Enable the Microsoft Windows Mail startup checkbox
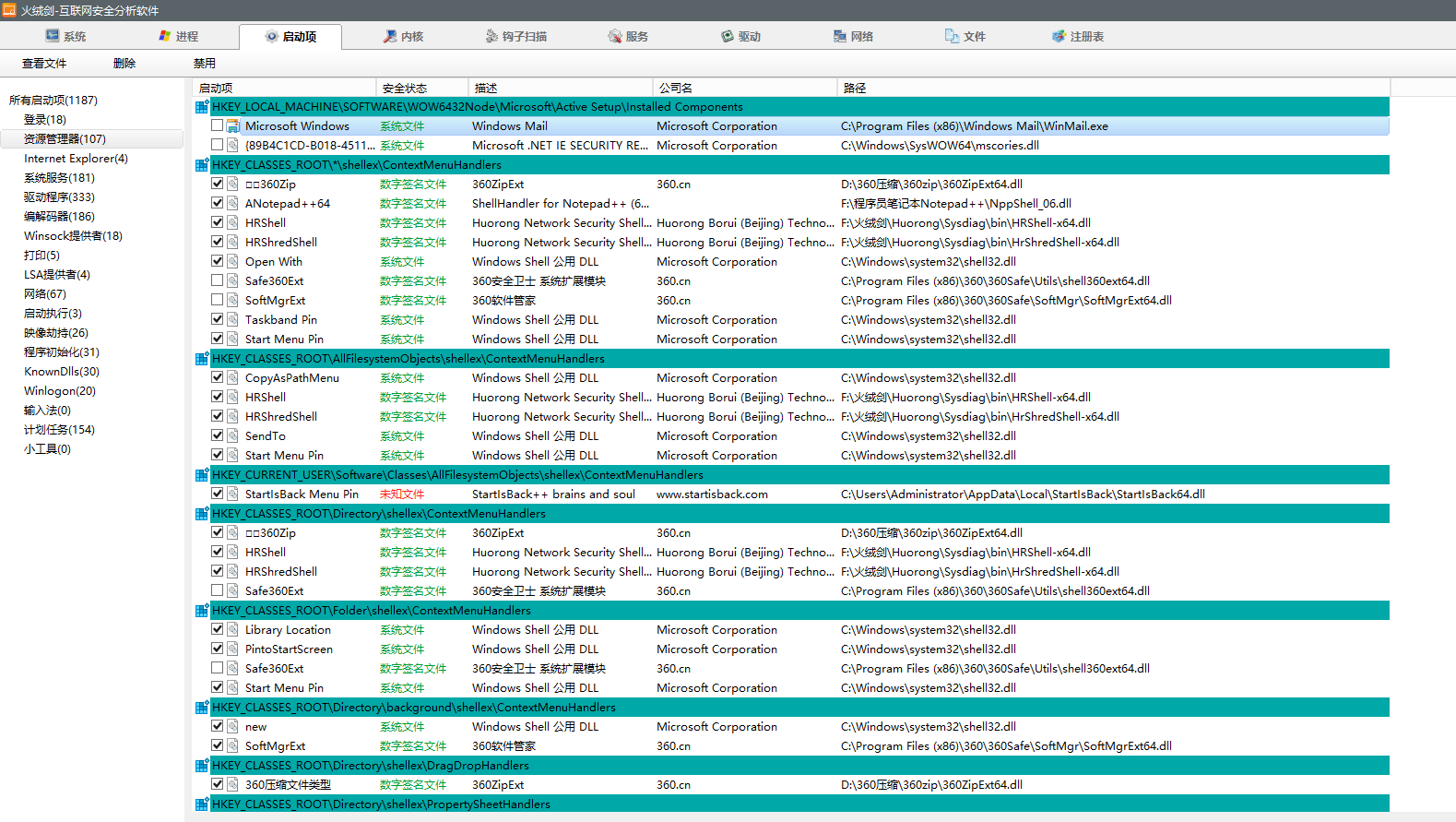Screen dimensions: 1456x822 pyautogui.click(x=217, y=125)
